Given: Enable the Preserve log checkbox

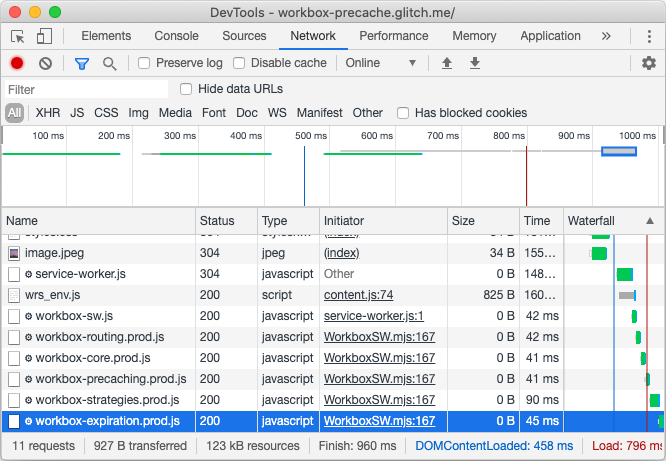Looking at the screenshot, I should click(x=144, y=63).
